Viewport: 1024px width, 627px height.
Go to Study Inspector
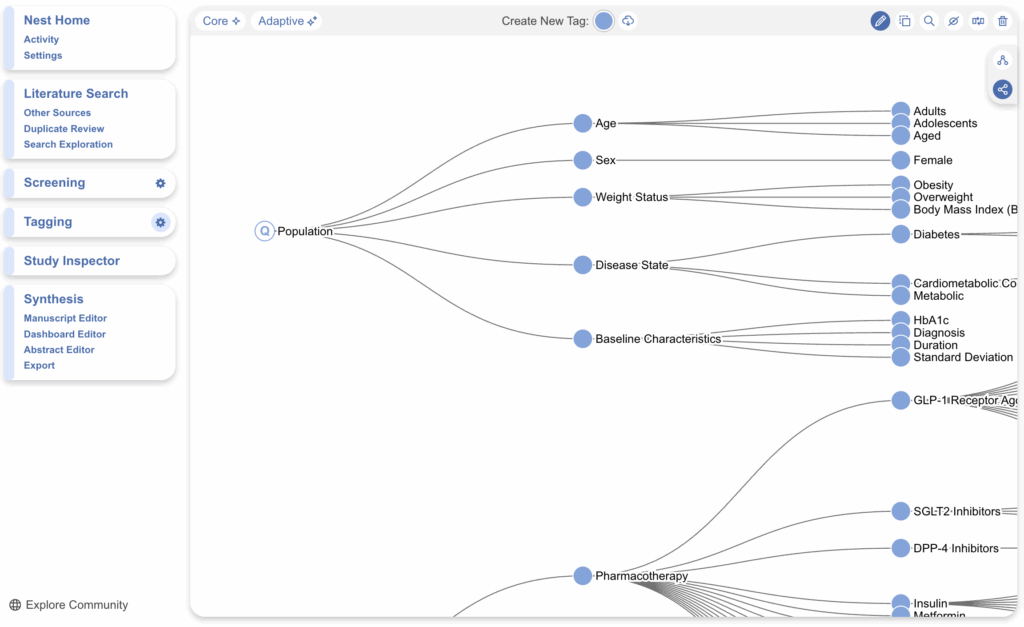(x=72, y=261)
